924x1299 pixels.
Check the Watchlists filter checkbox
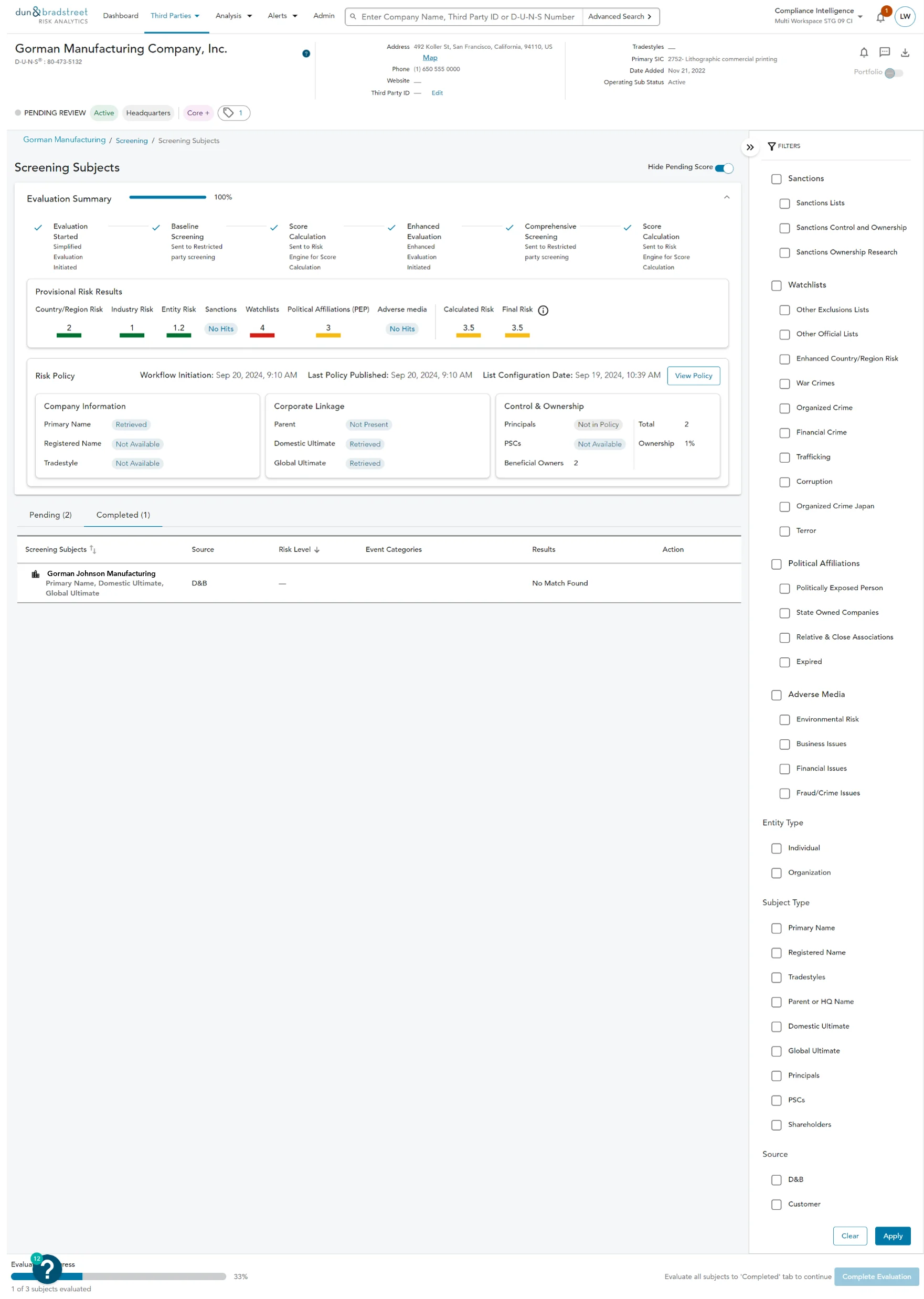[776, 285]
